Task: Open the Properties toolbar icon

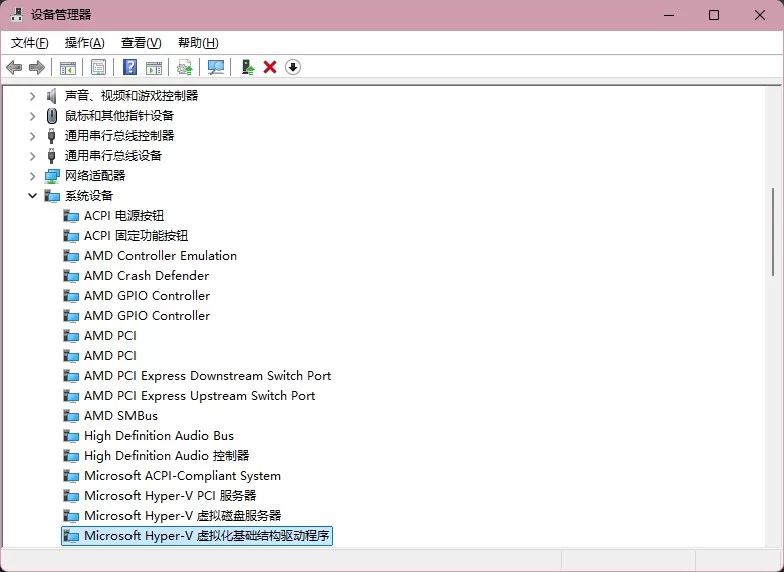Action: point(98,67)
